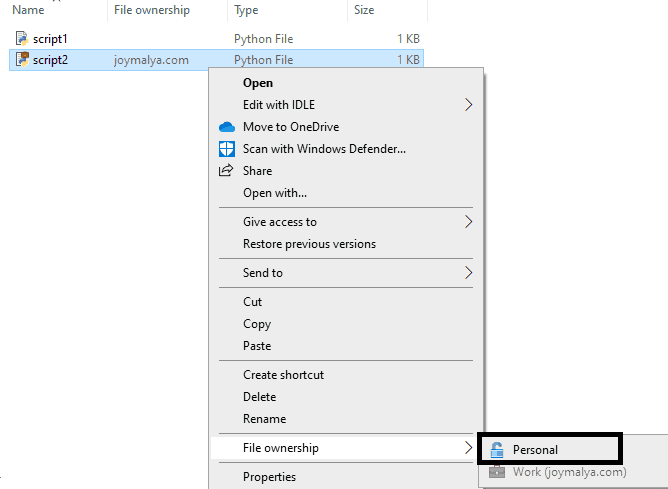Choose Open from the context menu

point(346,83)
